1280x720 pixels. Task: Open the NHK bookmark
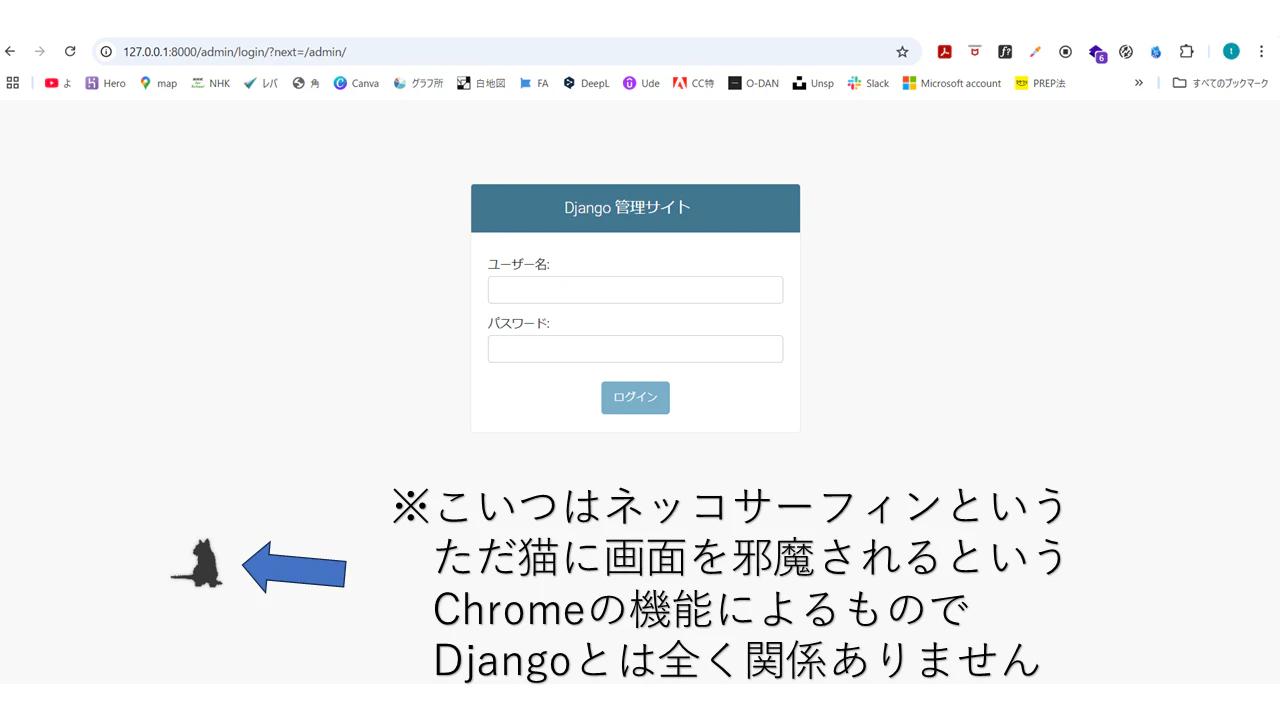210,83
